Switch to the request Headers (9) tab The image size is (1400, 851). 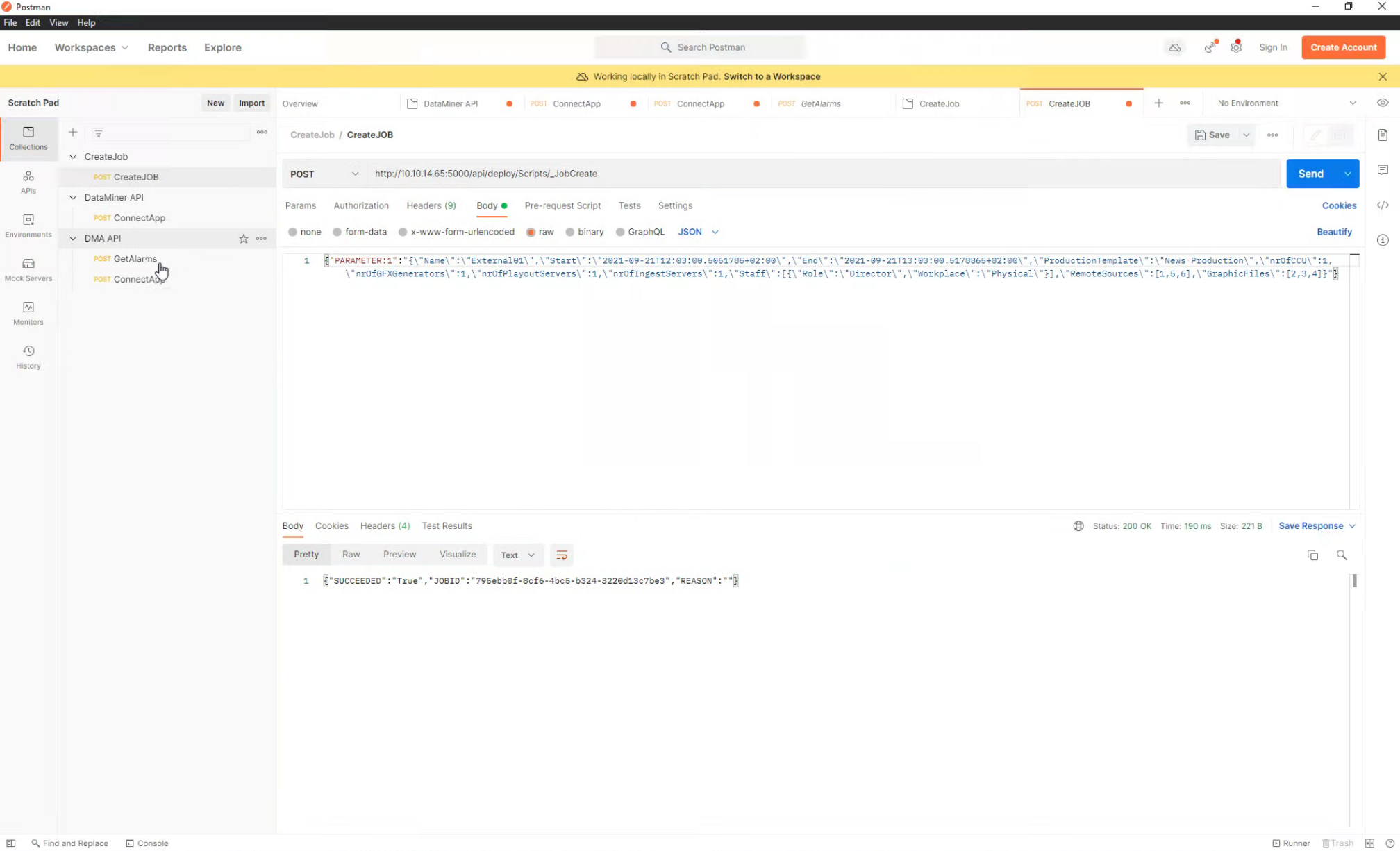click(431, 205)
